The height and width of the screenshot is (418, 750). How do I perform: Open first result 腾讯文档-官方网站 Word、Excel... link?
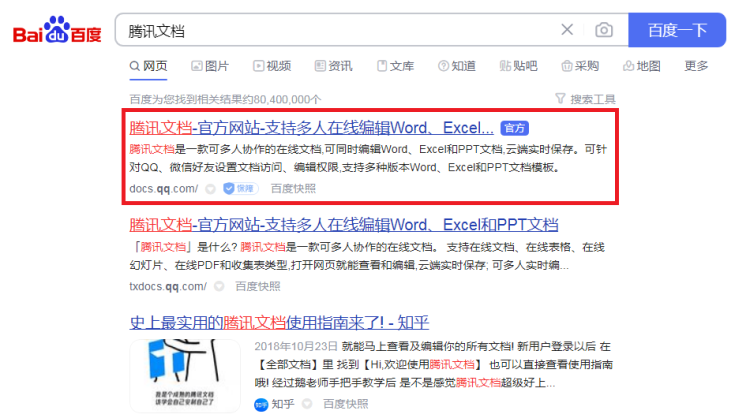click(311, 128)
